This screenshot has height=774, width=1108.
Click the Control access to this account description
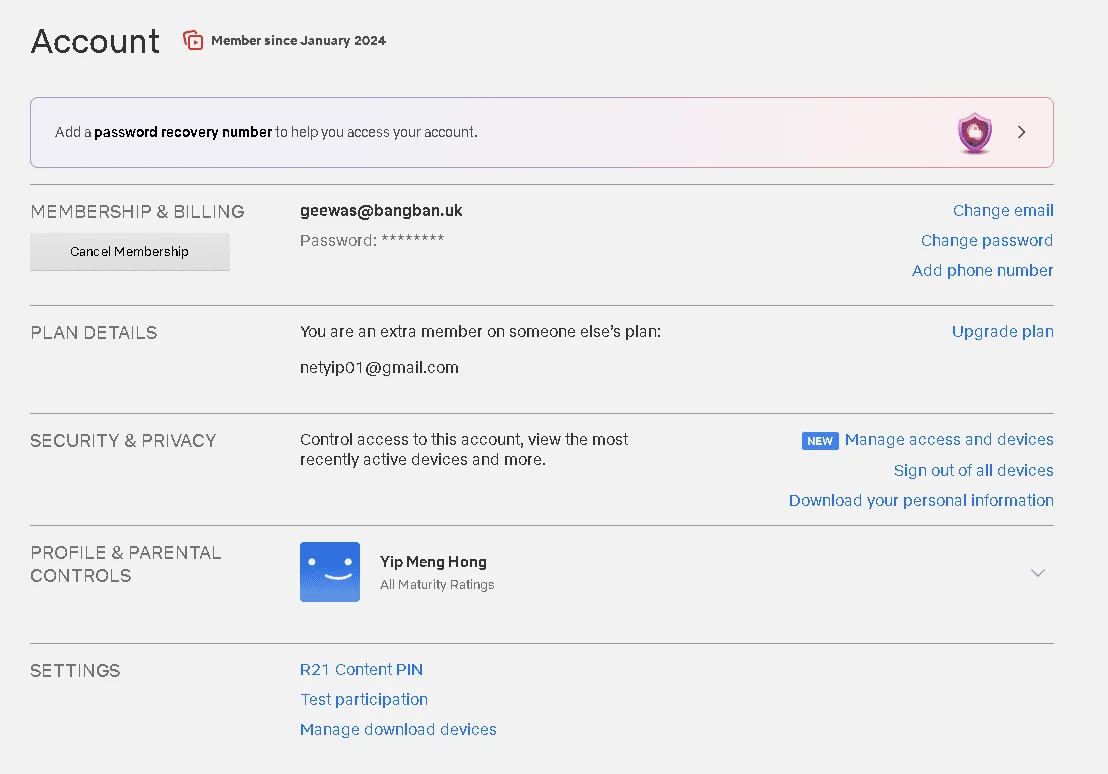pos(464,450)
